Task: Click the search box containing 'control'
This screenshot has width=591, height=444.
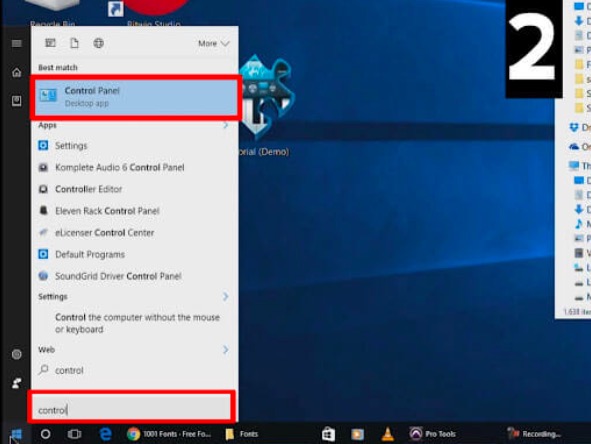Action: pos(131,407)
